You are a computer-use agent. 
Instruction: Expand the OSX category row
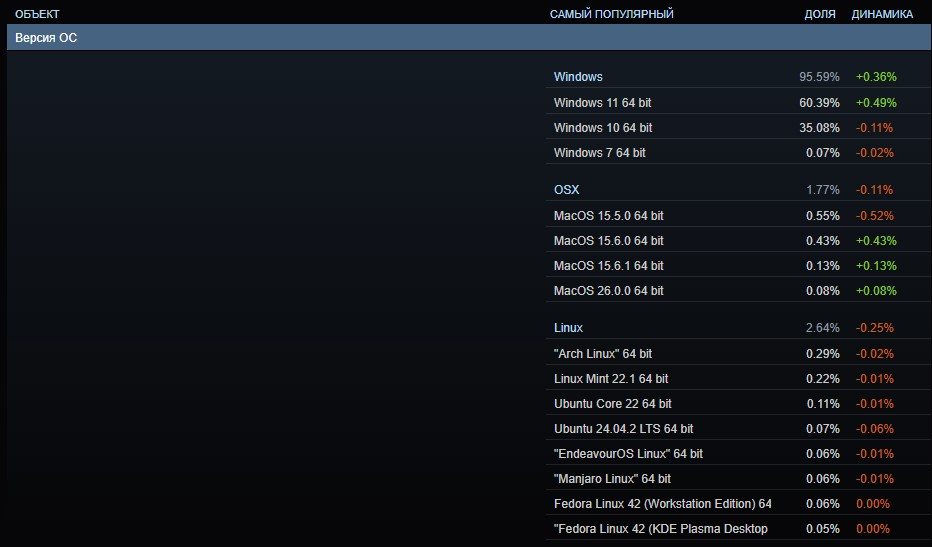(x=738, y=190)
